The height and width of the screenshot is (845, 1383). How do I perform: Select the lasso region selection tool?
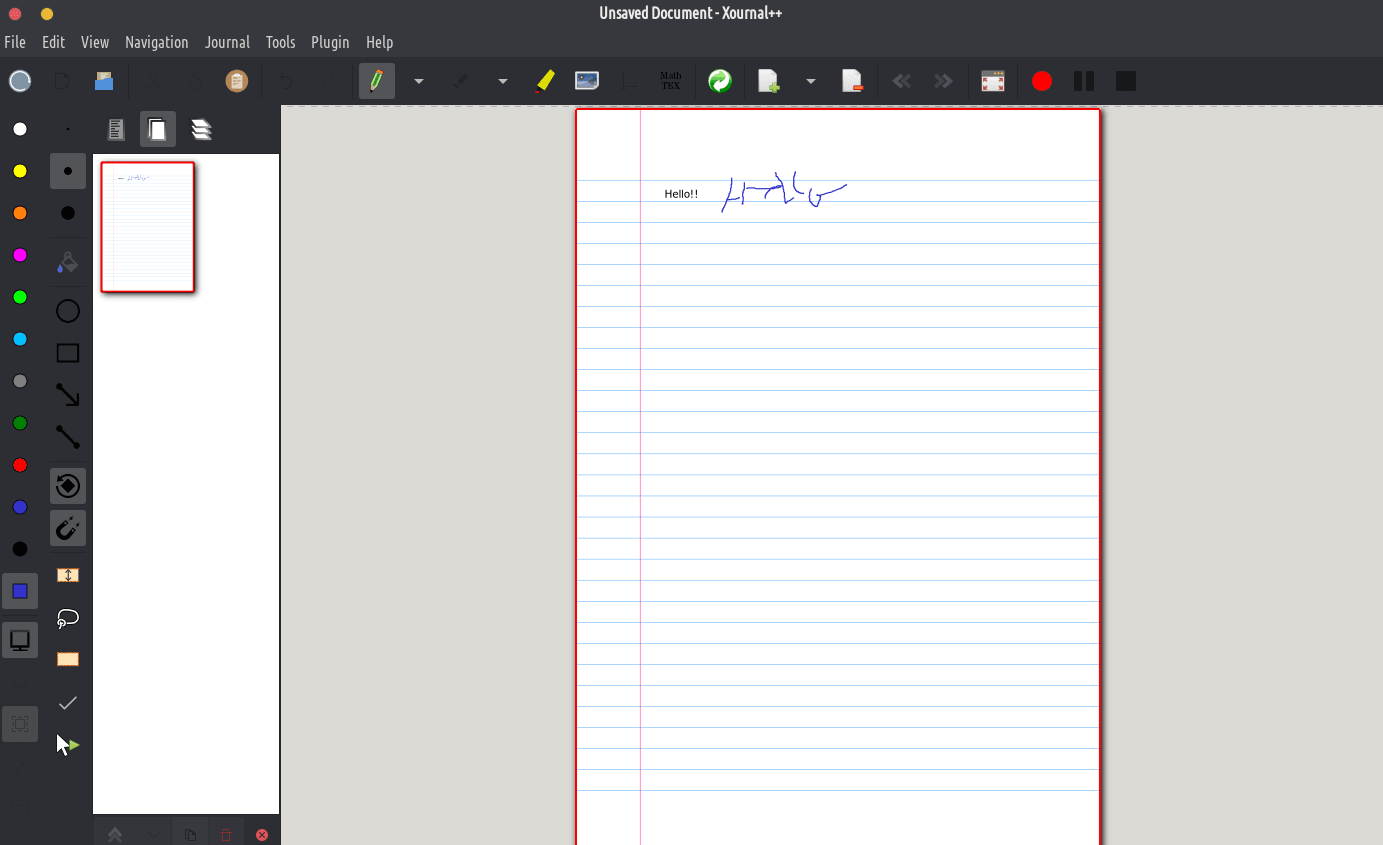coord(68,618)
